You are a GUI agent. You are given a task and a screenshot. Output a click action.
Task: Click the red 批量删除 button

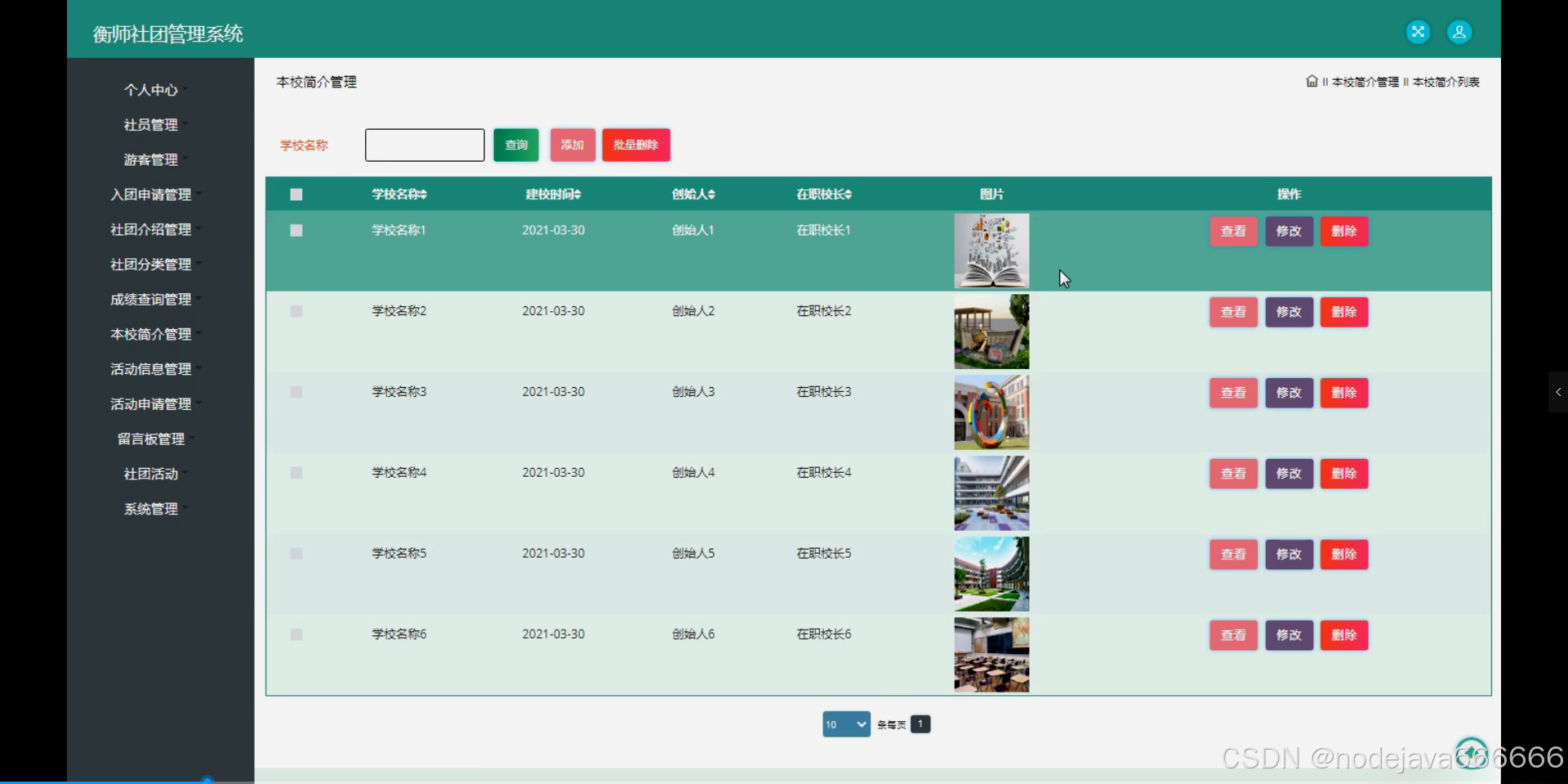[636, 145]
